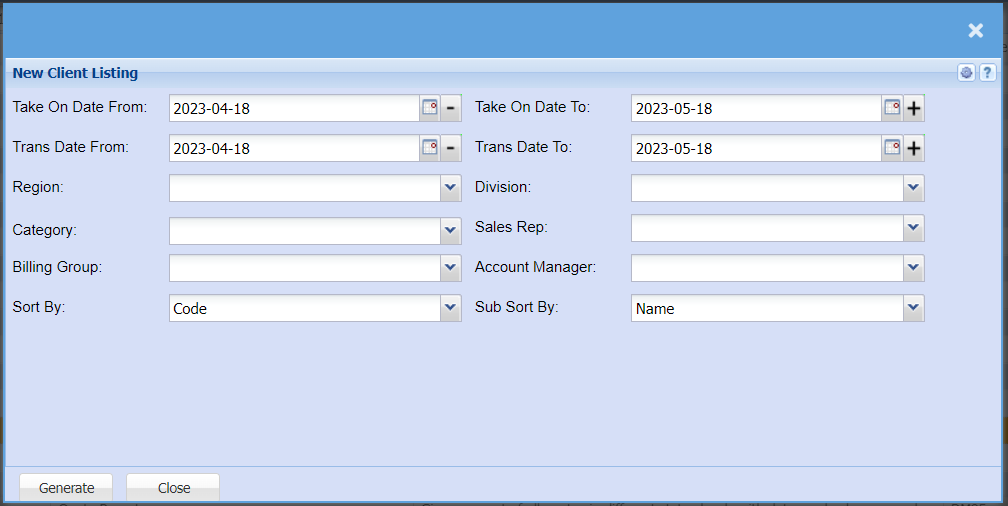Click minus button beside Take On Date From

click(x=451, y=108)
